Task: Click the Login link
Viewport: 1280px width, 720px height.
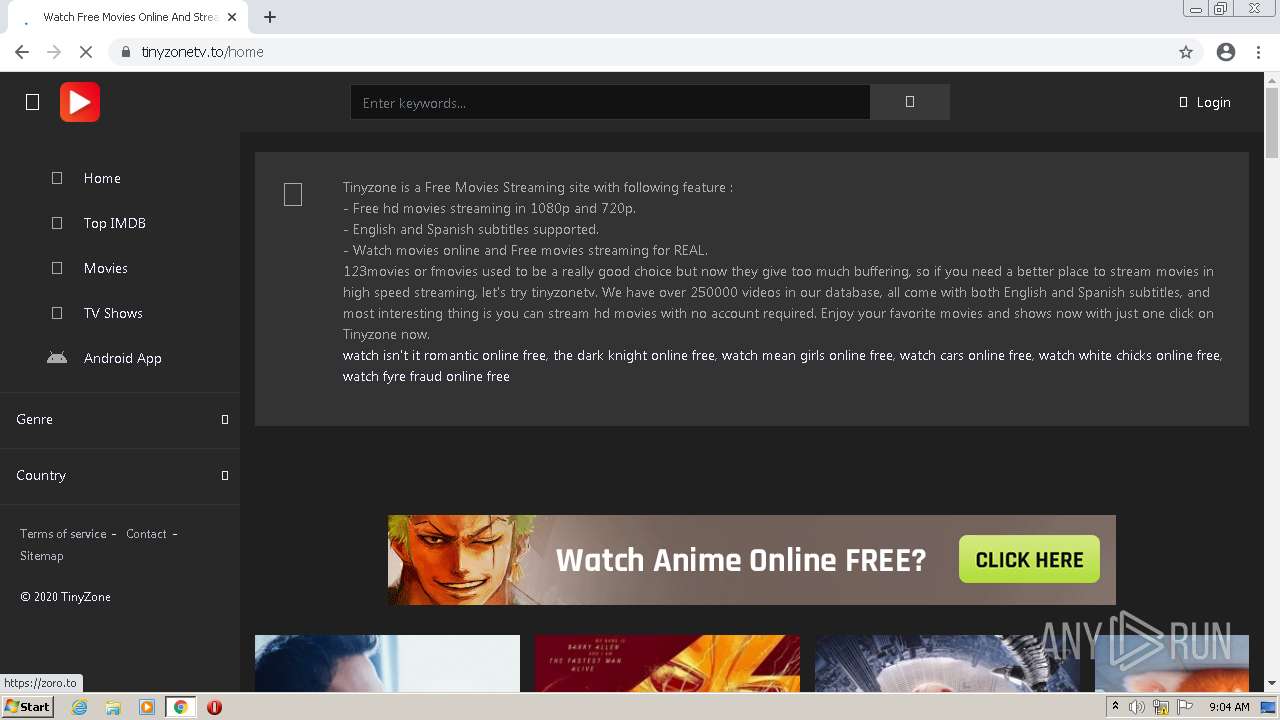Action: (1214, 102)
